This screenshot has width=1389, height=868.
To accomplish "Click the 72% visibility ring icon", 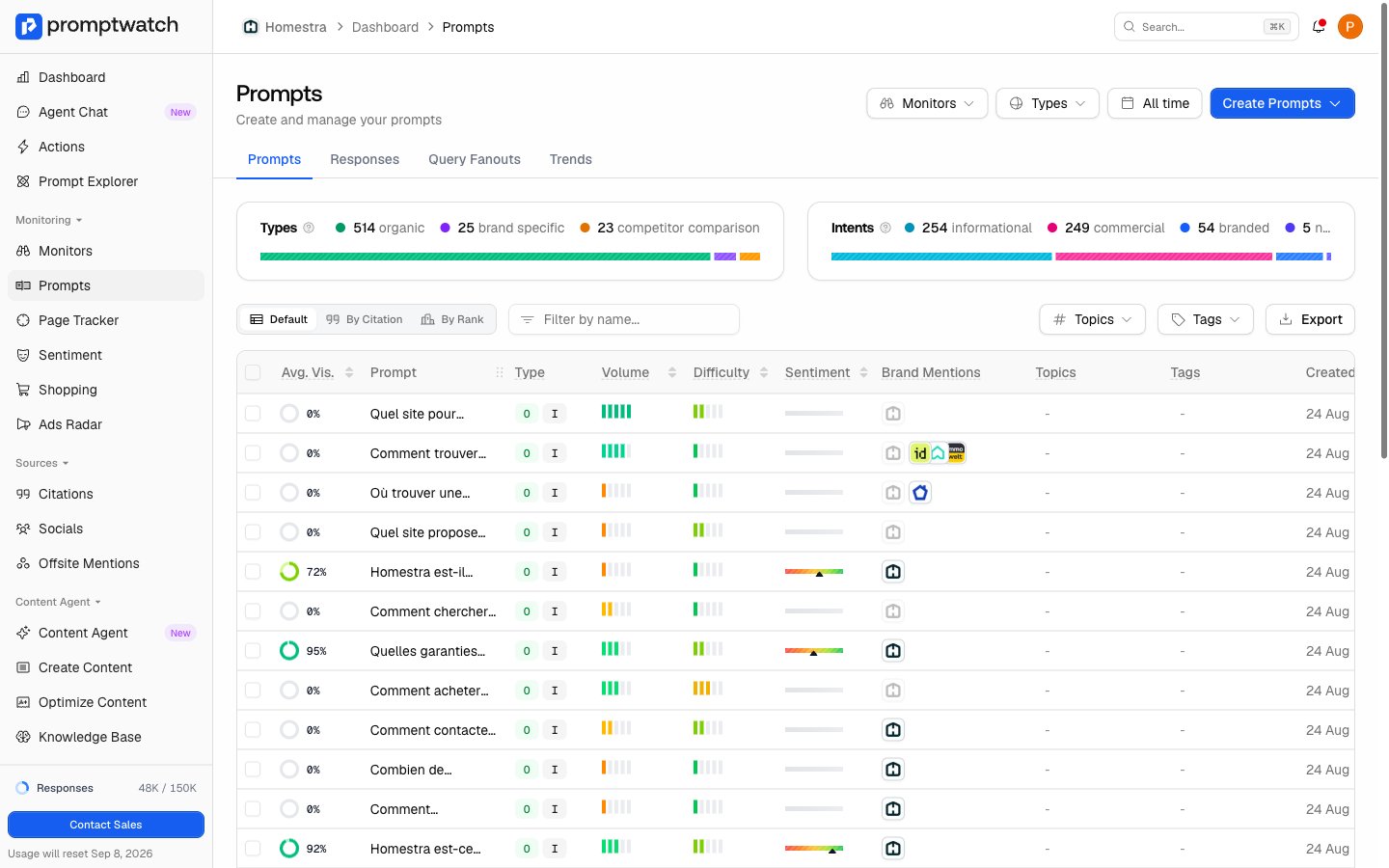I will click(289, 572).
